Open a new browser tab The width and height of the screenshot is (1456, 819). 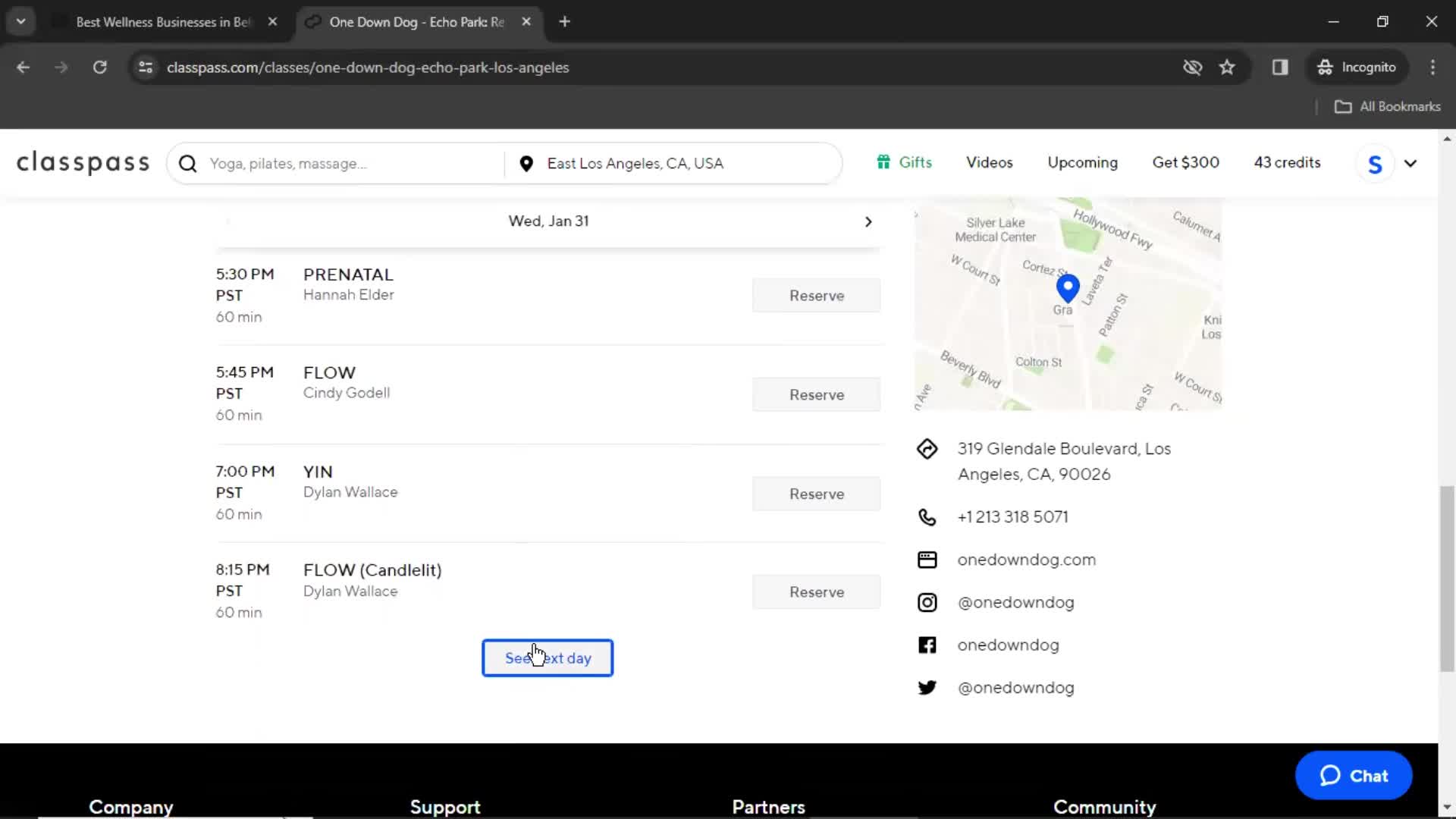[564, 22]
